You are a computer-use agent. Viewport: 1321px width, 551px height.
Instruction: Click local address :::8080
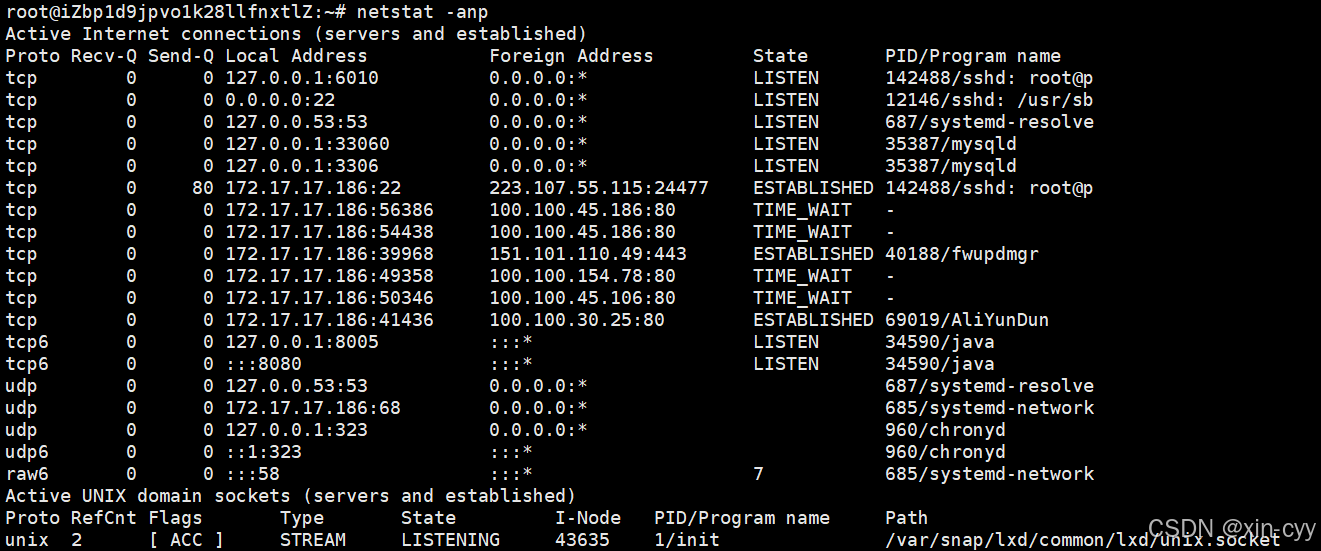pos(263,364)
